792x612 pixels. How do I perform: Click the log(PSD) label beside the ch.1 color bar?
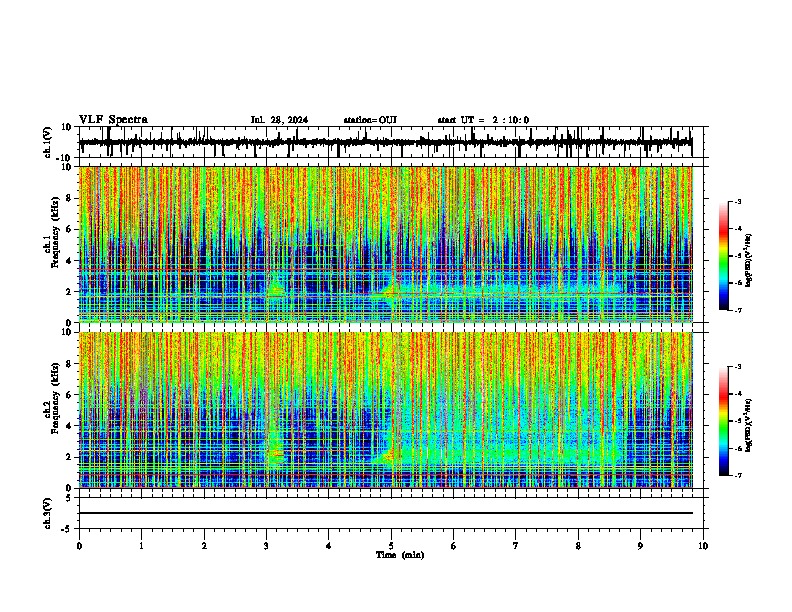pyautogui.click(x=748, y=261)
